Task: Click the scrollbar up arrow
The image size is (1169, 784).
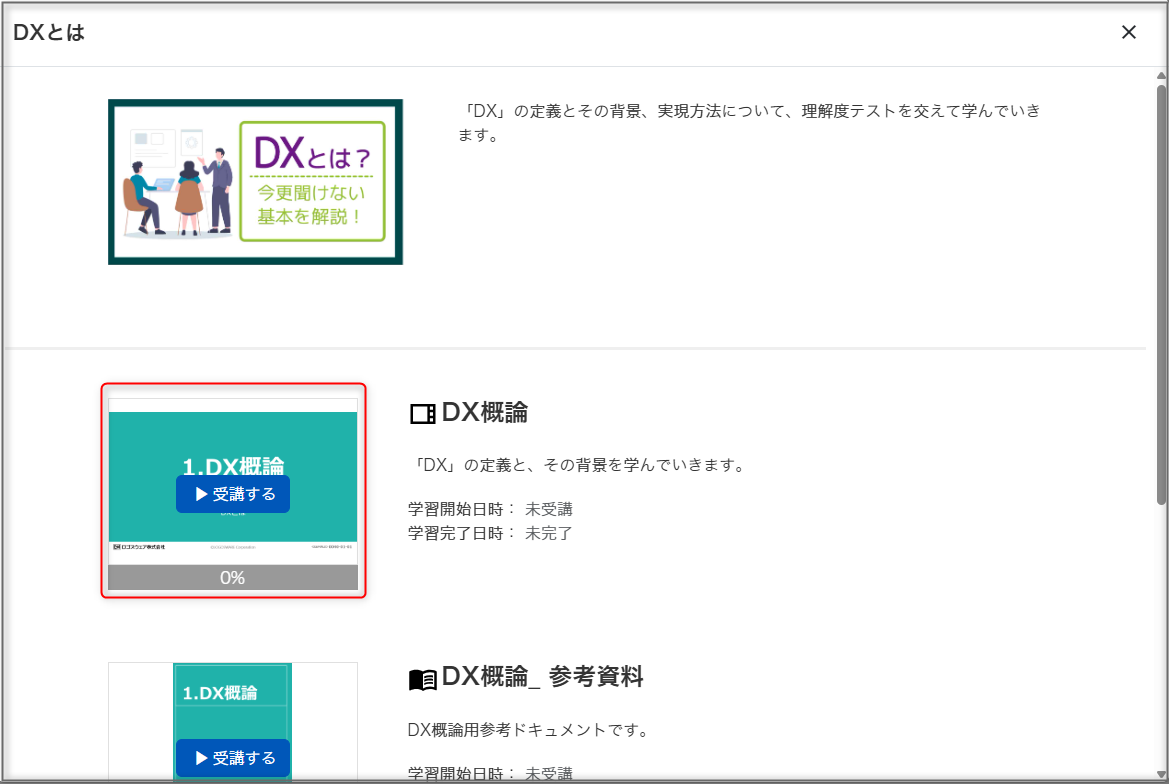Action: click(1161, 75)
